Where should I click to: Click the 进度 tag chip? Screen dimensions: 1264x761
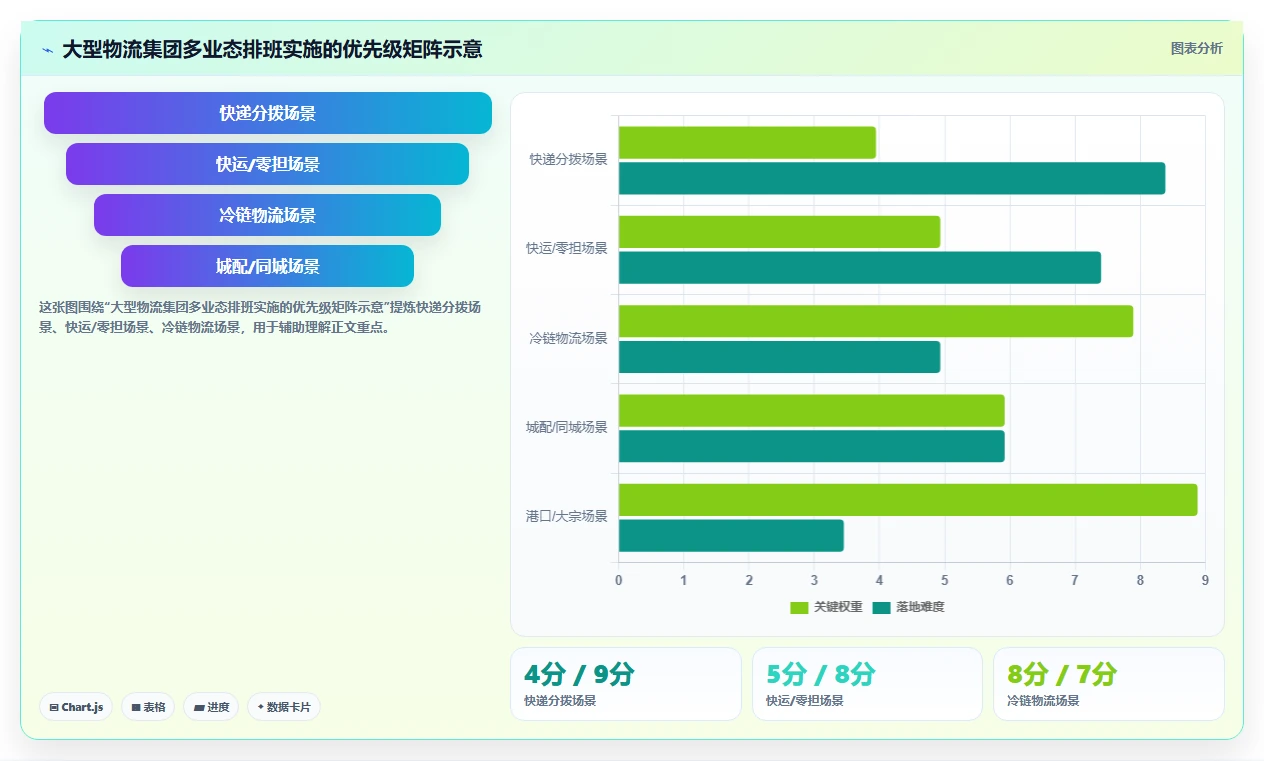pyautogui.click(x=211, y=707)
